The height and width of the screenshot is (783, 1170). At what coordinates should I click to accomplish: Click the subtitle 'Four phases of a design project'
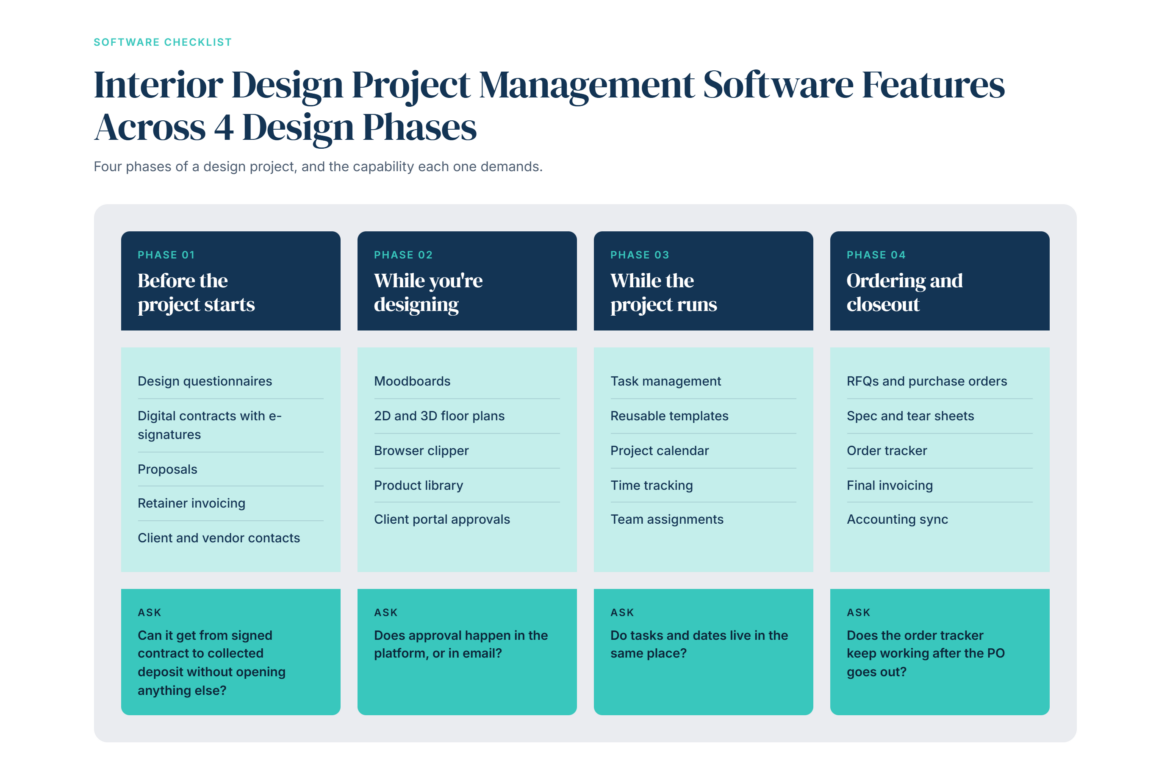tap(318, 166)
